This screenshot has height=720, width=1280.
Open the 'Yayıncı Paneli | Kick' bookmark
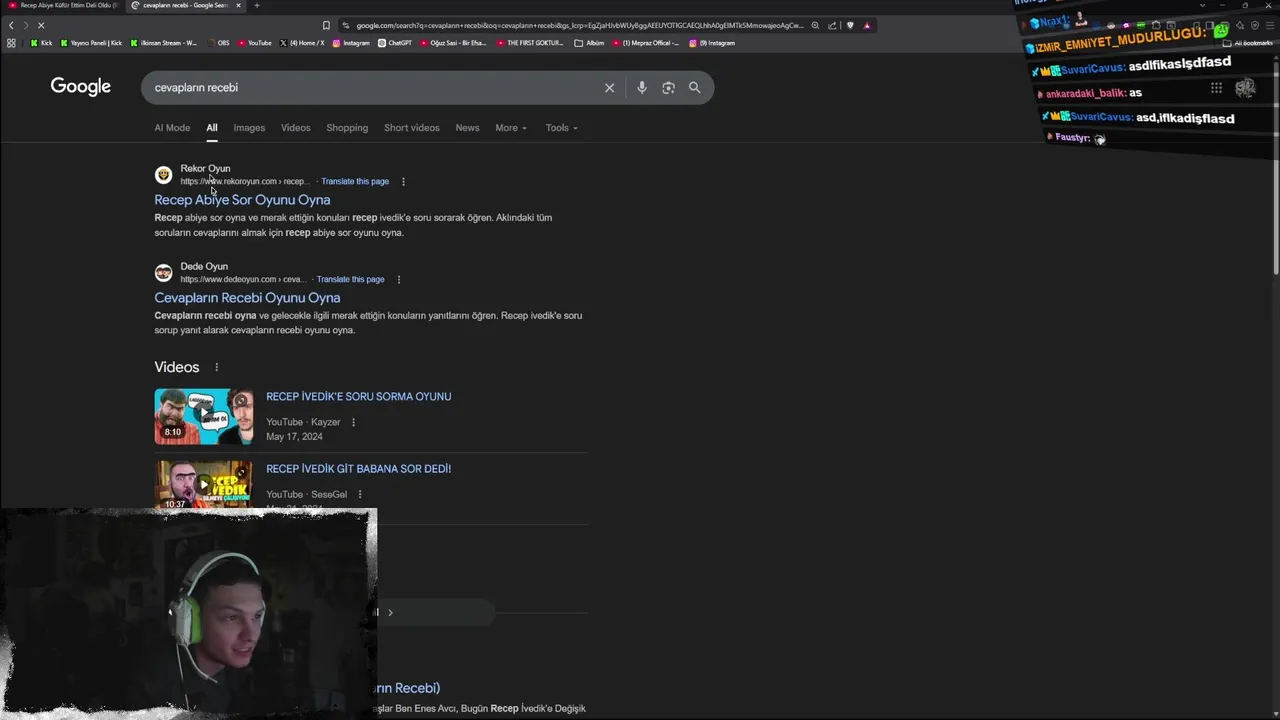click(91, 43)
